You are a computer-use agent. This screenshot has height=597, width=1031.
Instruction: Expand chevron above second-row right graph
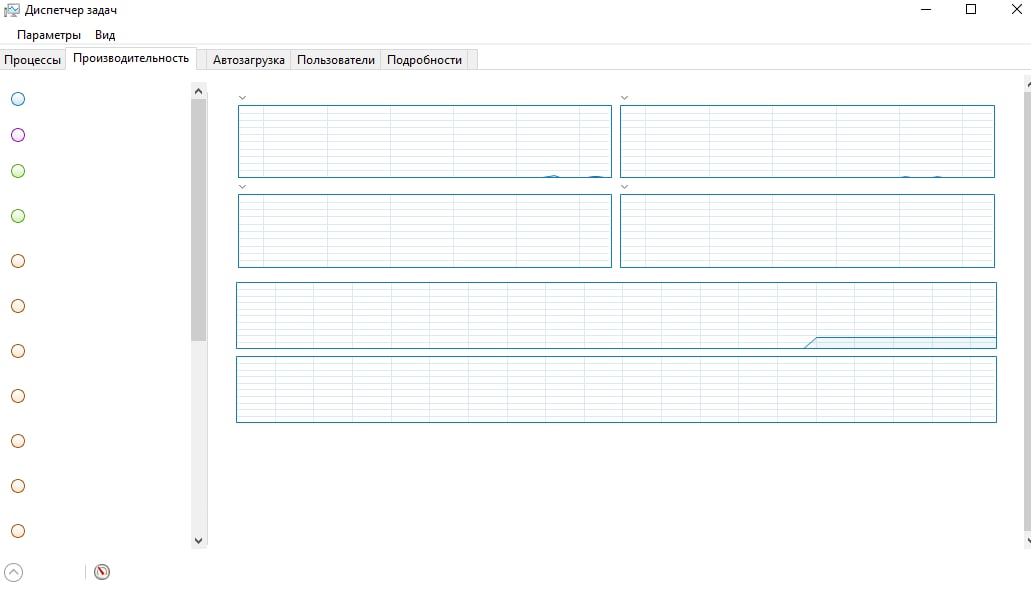pyautogui.click(x=625, y=187)
